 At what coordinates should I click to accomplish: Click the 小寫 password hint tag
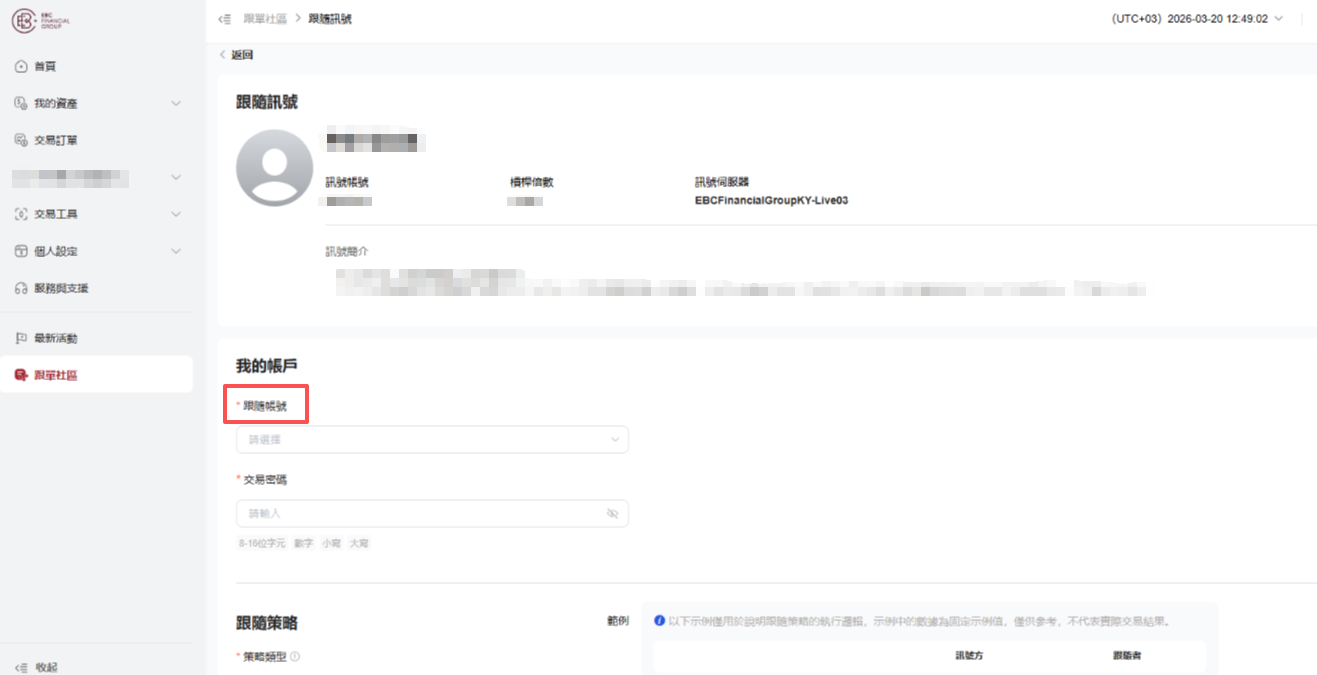(331, 543)
